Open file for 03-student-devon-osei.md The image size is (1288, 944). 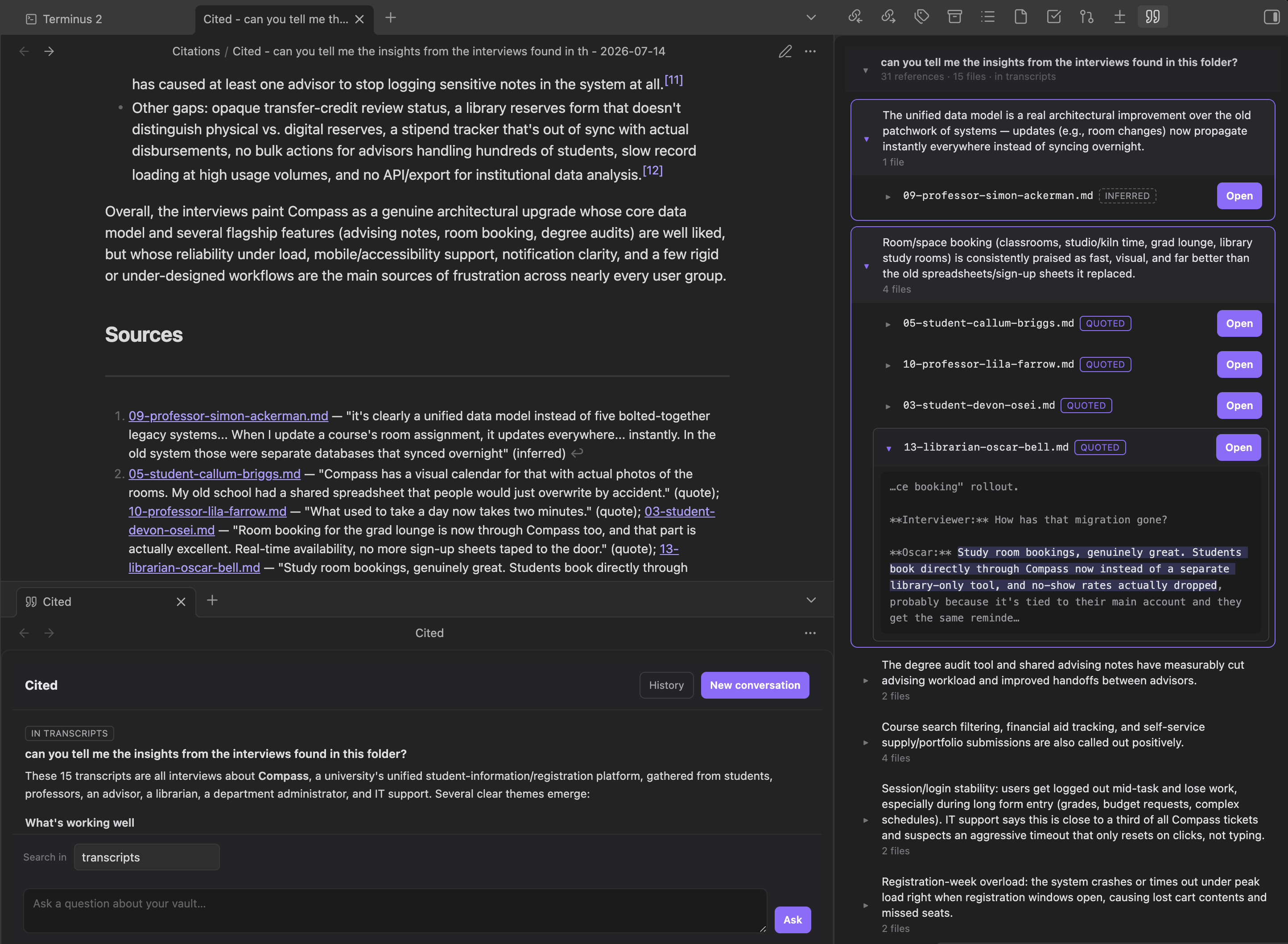[x=1239, y=406]
